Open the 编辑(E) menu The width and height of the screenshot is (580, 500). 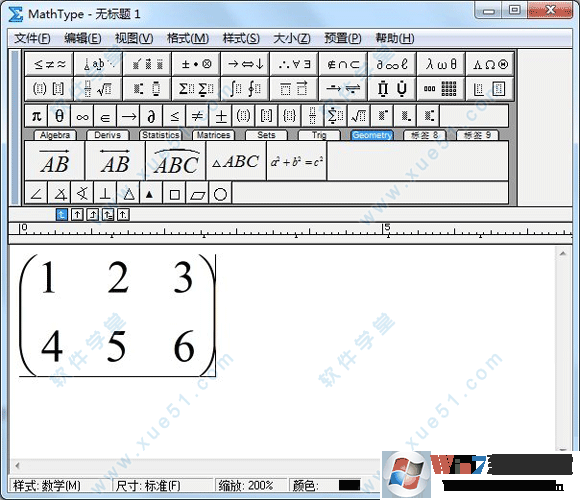(x=82, y=38)
